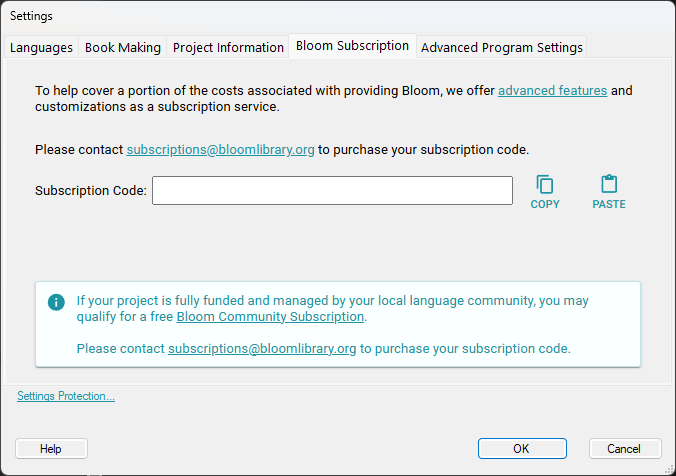676x476 pixels.
Task: Open the Book Making tab
Action: tap(123, 47)
